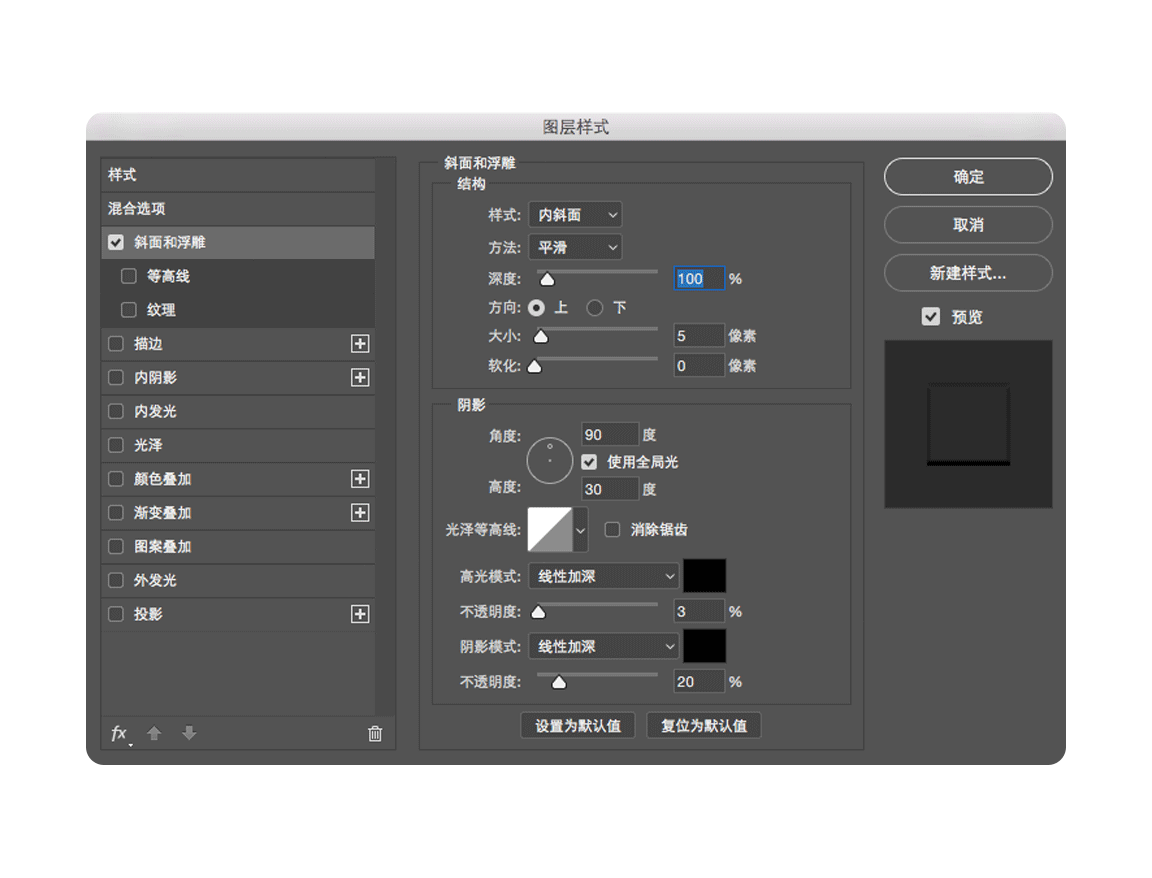Select 样式 in the left list

238,175
